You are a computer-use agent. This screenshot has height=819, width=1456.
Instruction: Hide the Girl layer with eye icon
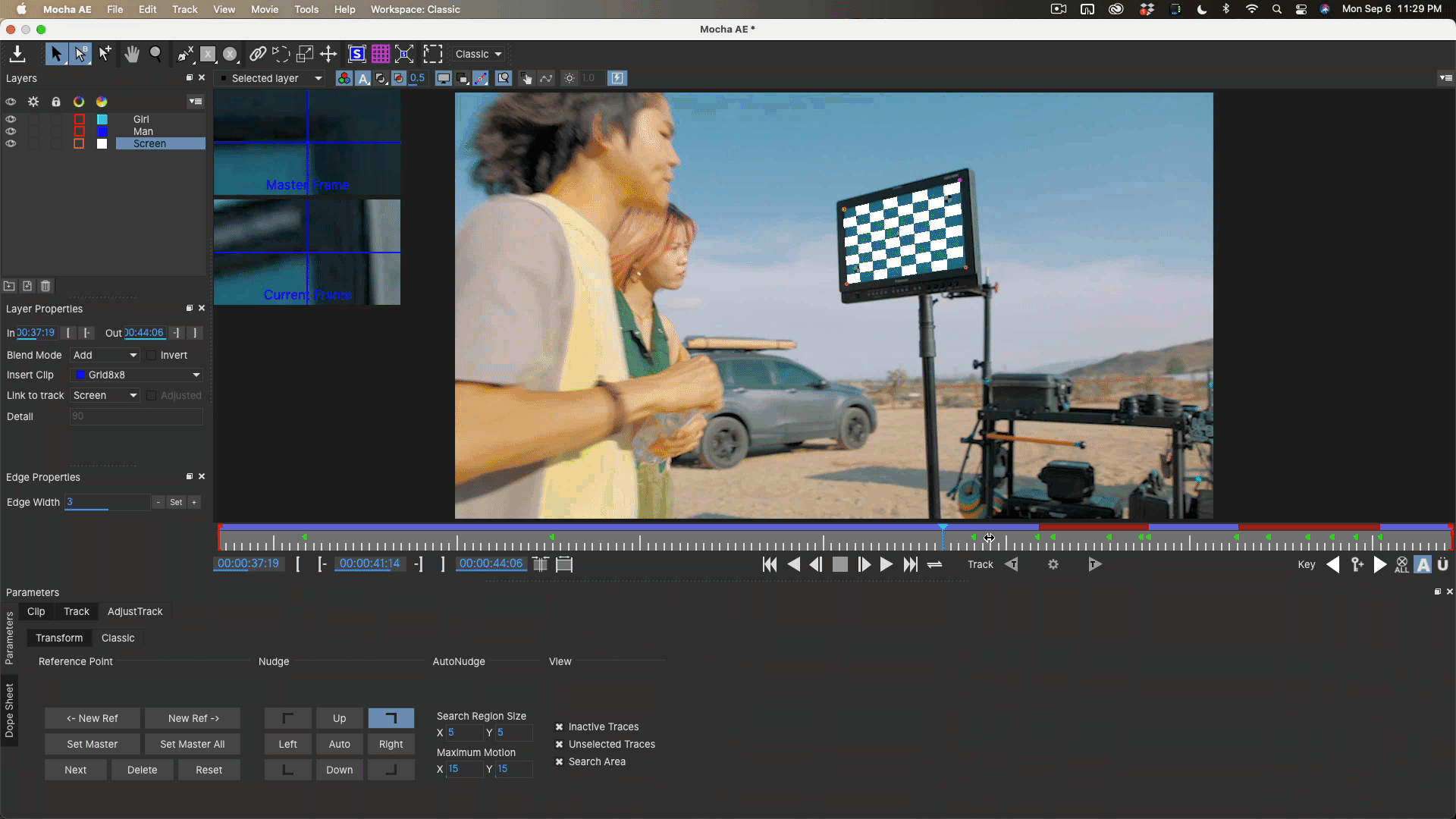11,119
